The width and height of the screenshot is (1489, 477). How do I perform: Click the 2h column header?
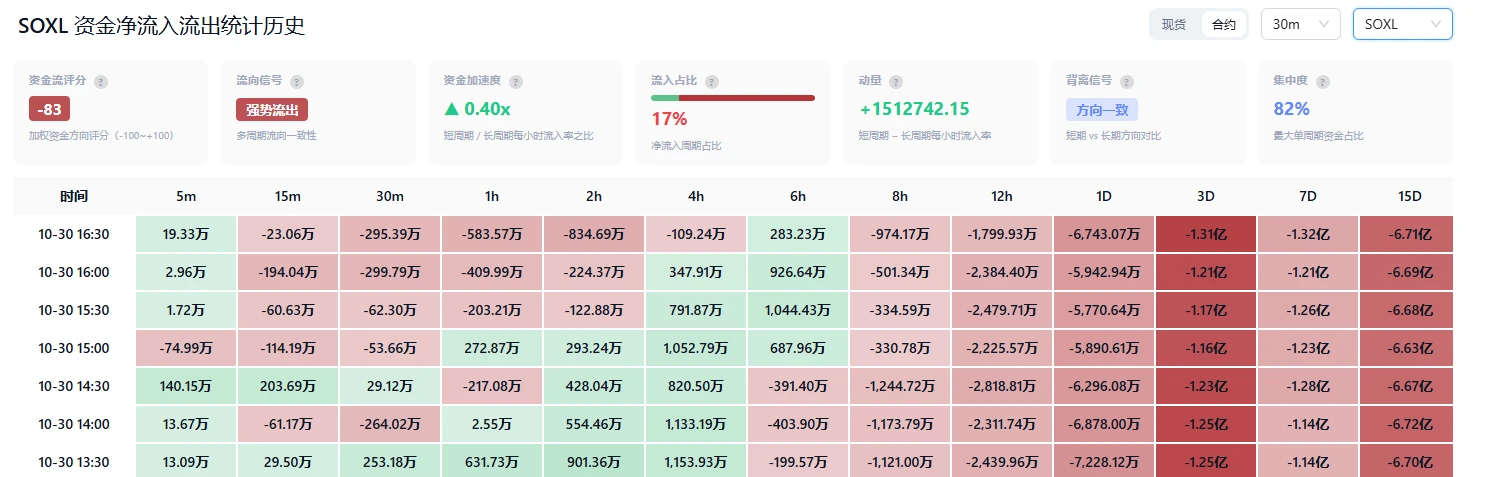[594, 196]
